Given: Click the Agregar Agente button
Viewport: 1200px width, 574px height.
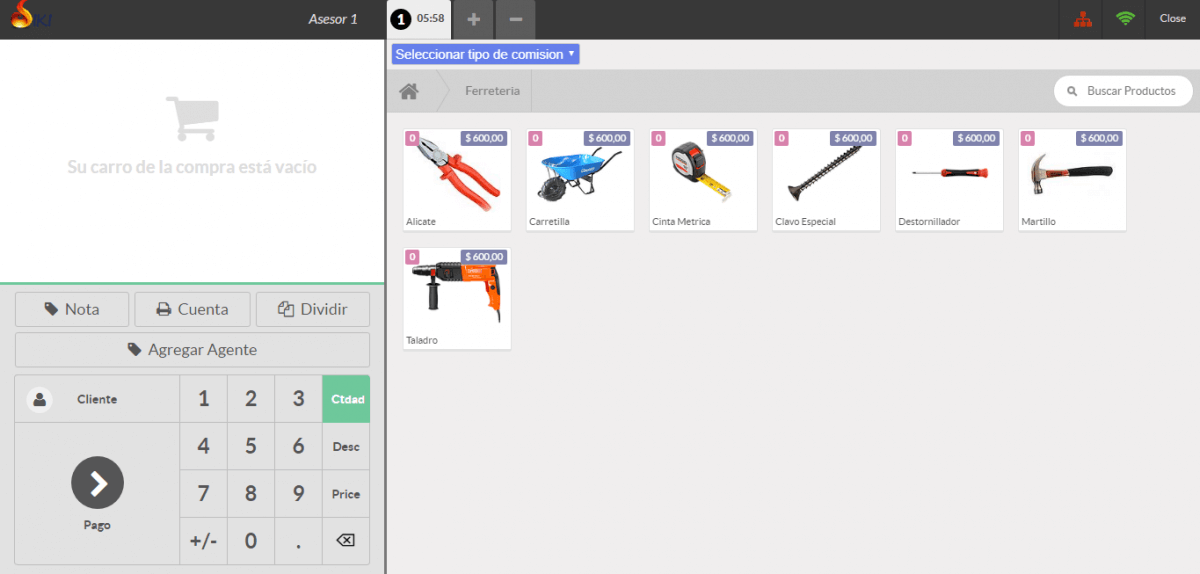Looking at the screenshot, I should (x=192, y=350).
